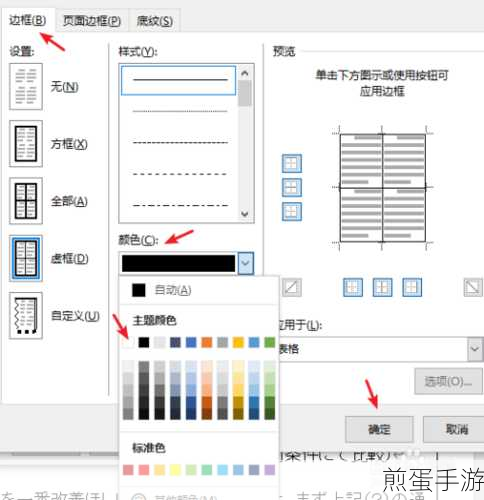Click the 确定 (OK) button
484x500 pixels.
tap(379, 429)
